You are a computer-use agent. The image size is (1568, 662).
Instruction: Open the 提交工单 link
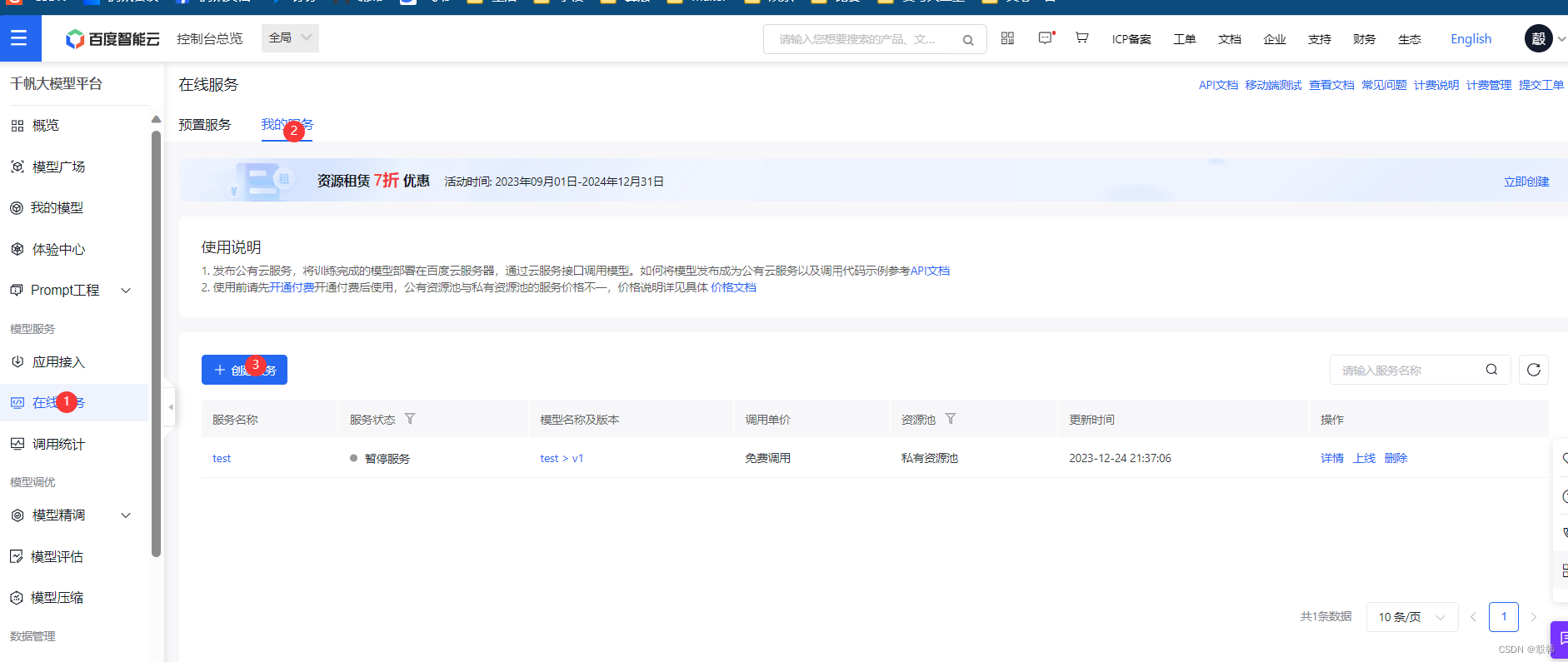(1541, 85)
